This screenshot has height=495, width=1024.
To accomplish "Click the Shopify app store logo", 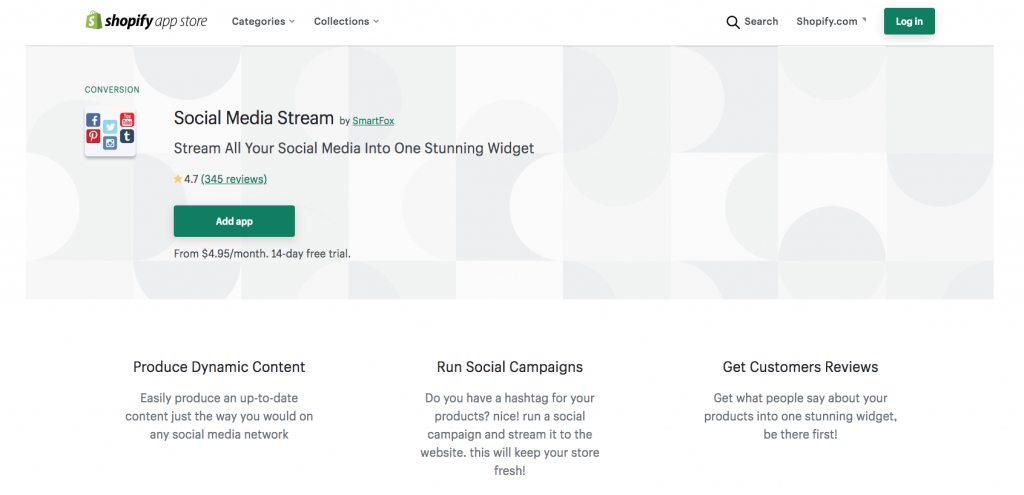I will point(146,21).
